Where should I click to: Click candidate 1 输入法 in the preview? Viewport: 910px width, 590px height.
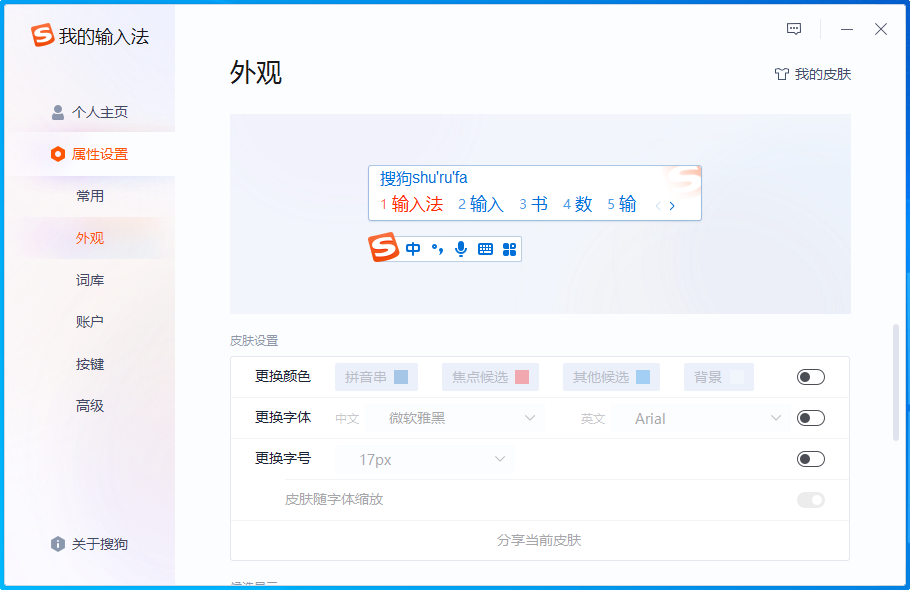411,204
